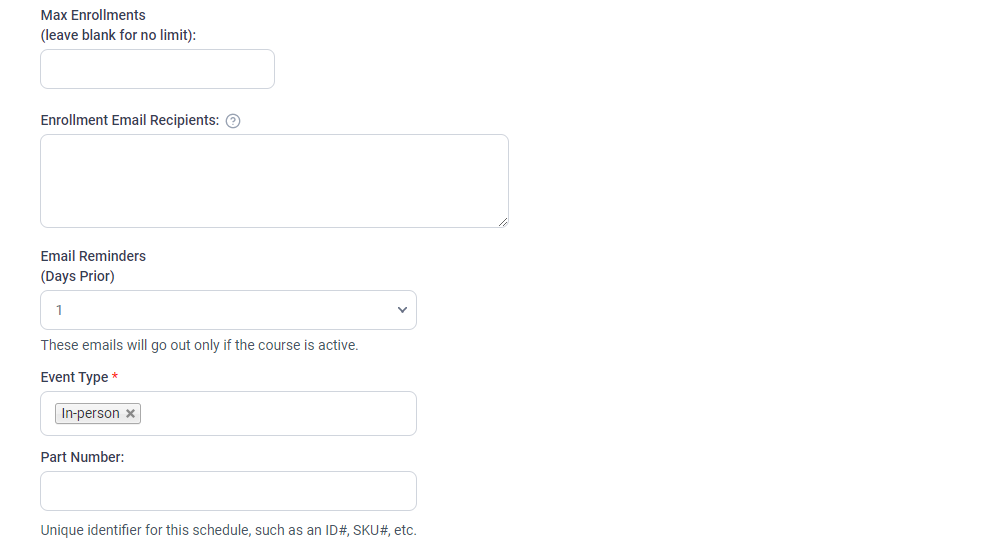Click the Max Enrollments label
Screen dimensions: 989x544
[x=93, y=15]
